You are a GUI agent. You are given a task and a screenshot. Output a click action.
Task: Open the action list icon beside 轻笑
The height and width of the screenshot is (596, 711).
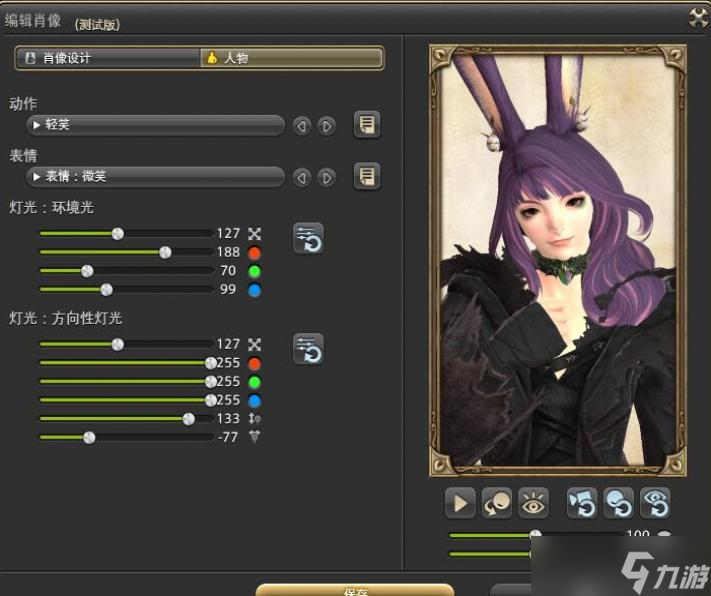coord(367,124)
